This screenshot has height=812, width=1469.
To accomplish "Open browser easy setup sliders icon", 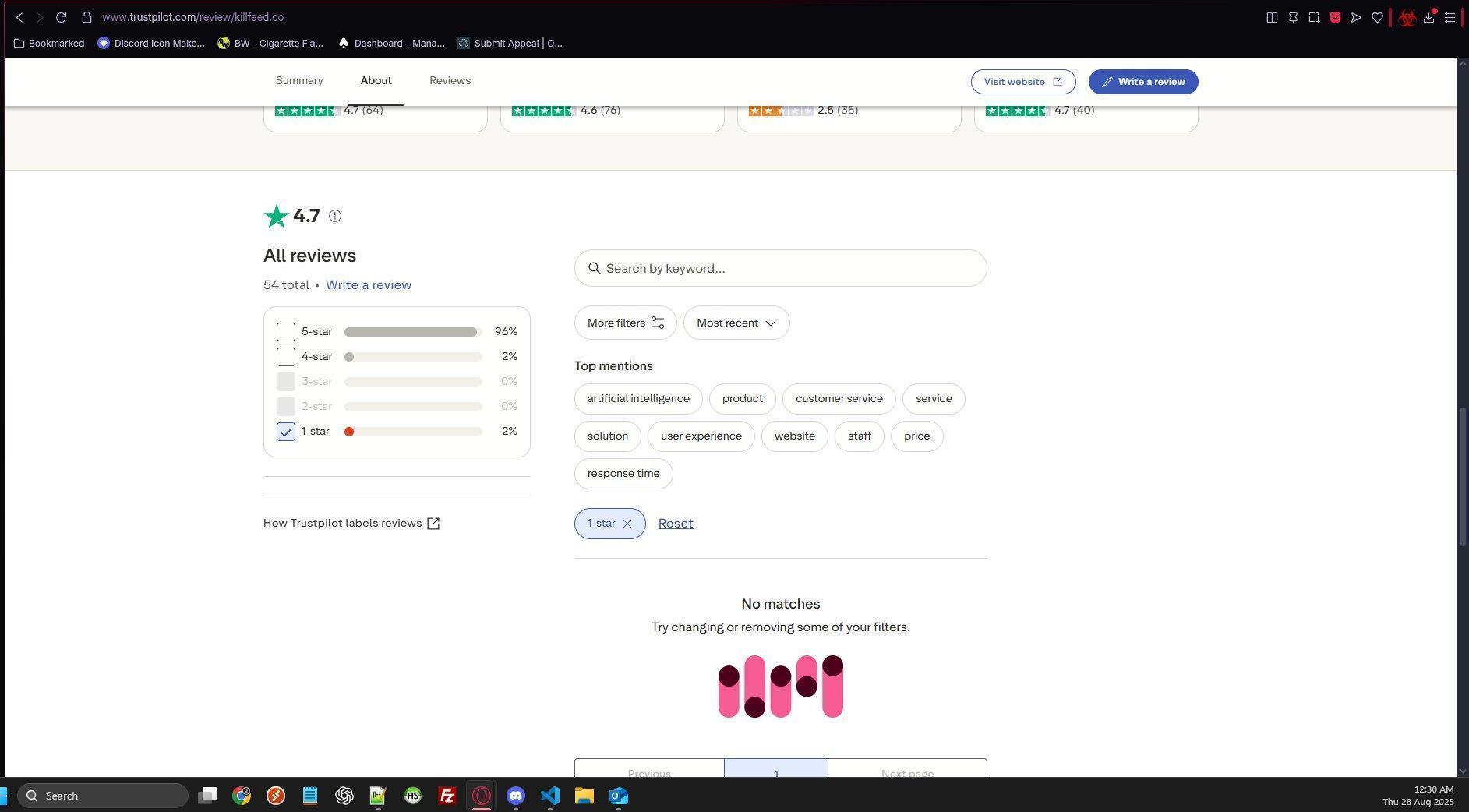I will (1450, 17).
